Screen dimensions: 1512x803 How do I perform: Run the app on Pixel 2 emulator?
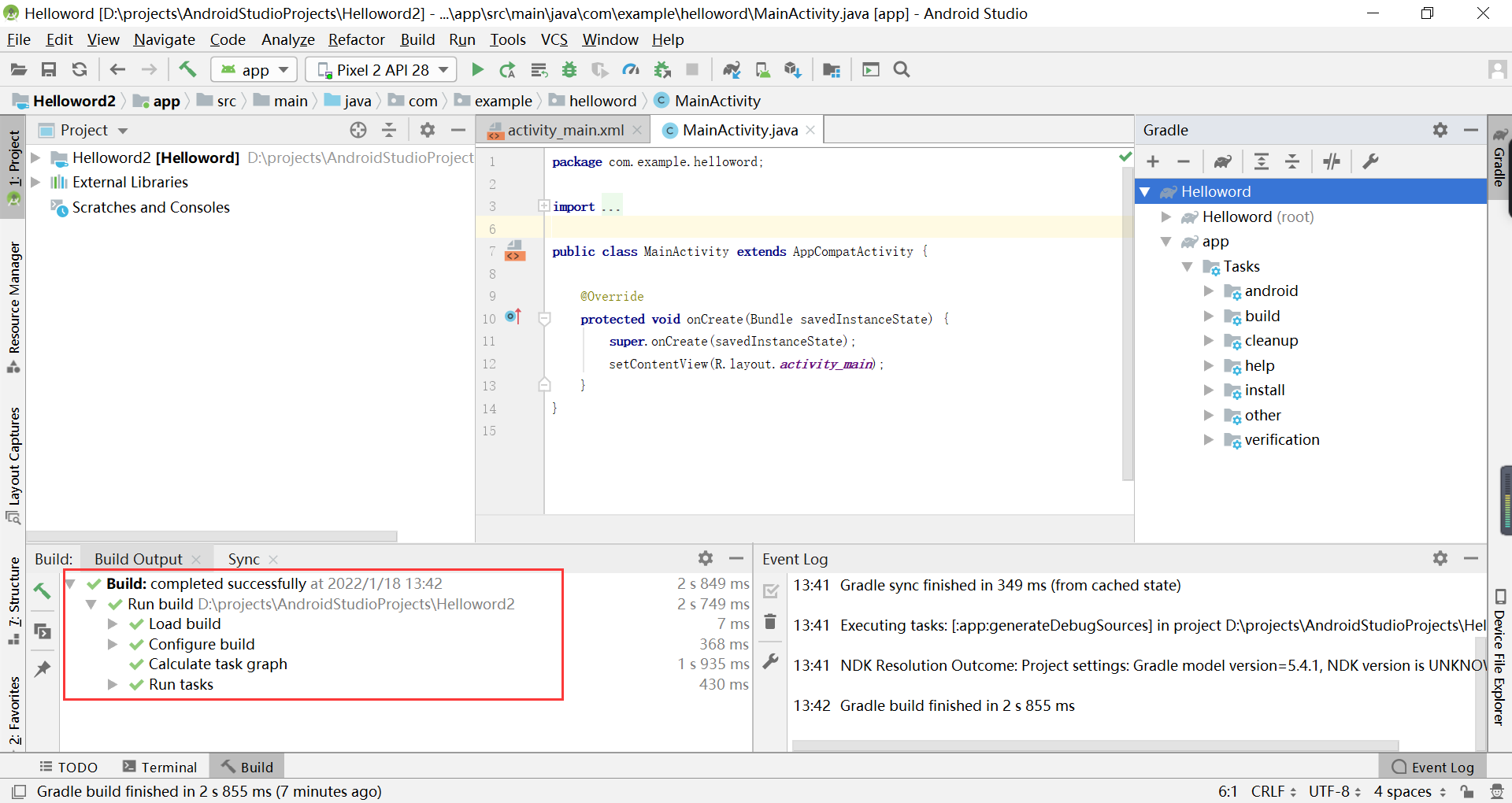[x=477, y=69]
